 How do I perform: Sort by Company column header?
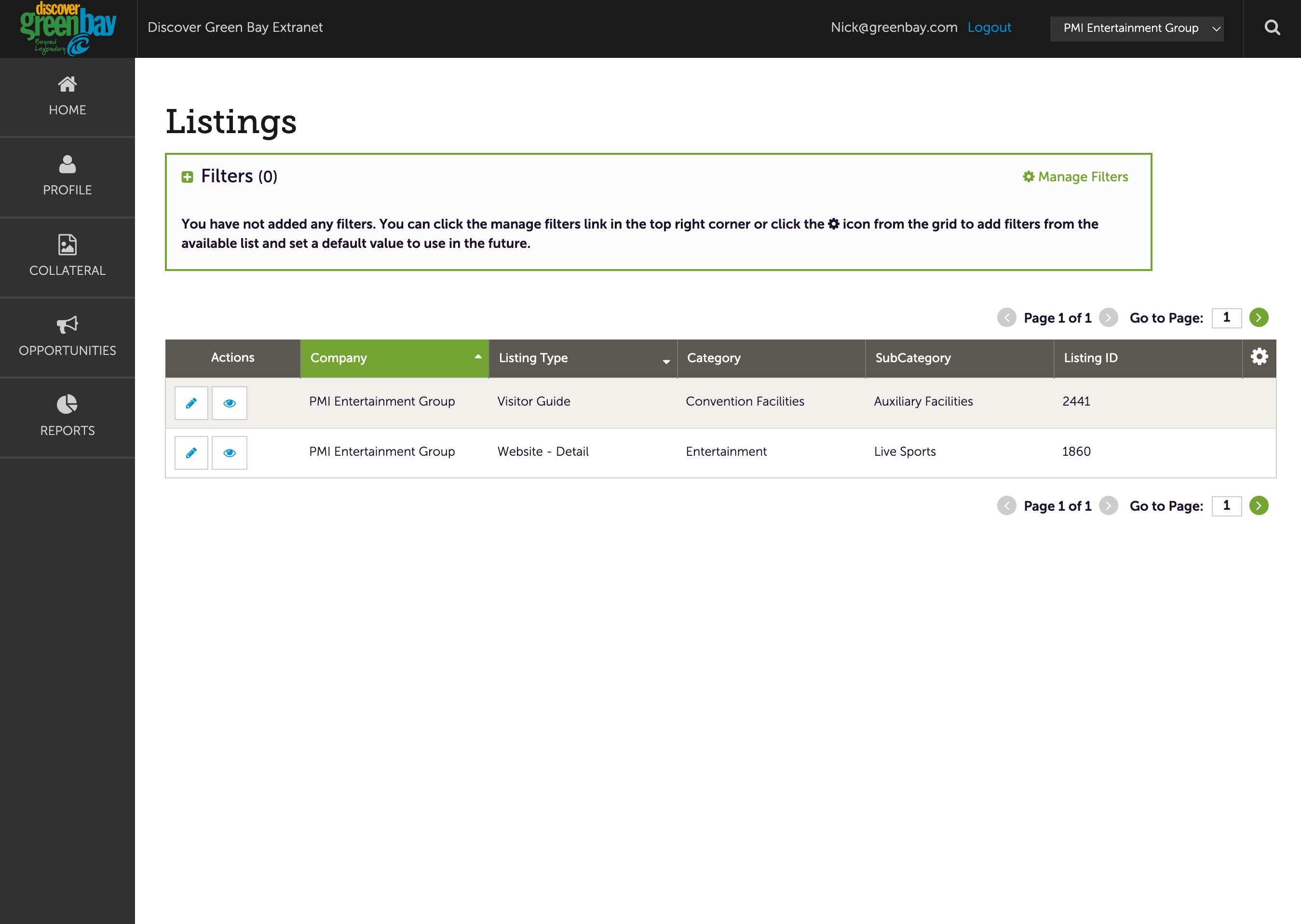[x=394, y=358]
